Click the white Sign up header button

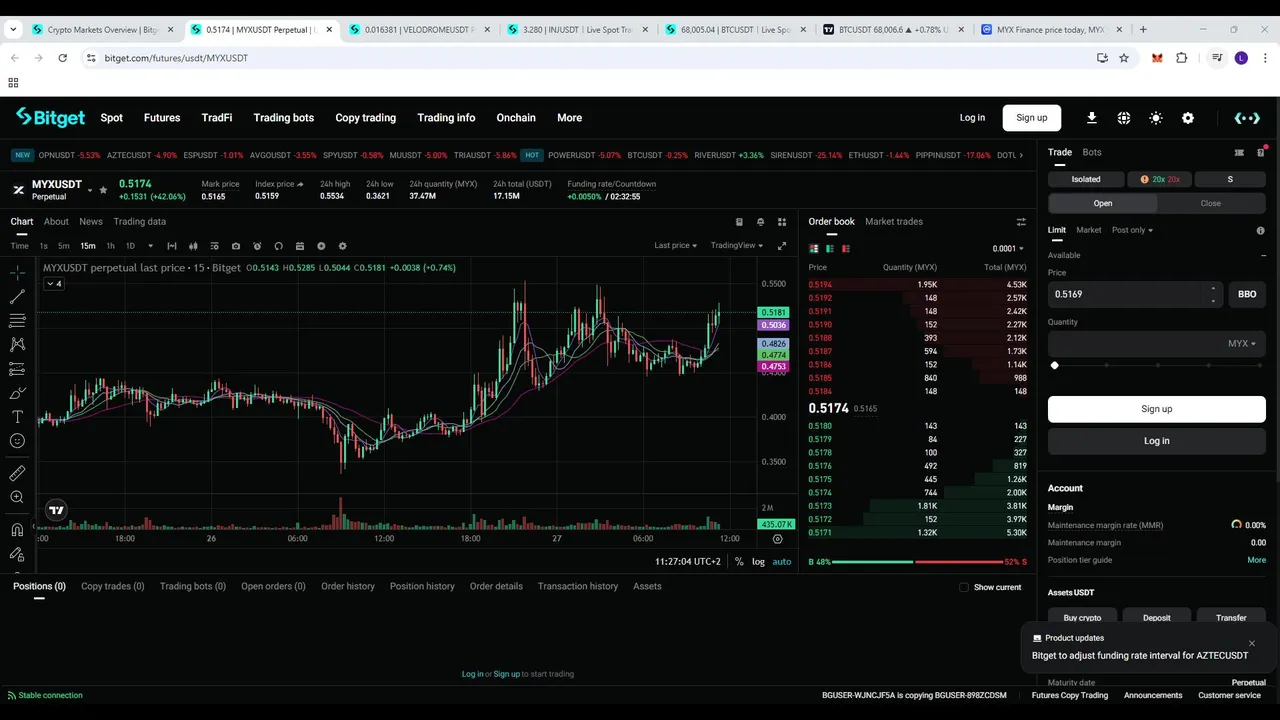(1032, 118)
